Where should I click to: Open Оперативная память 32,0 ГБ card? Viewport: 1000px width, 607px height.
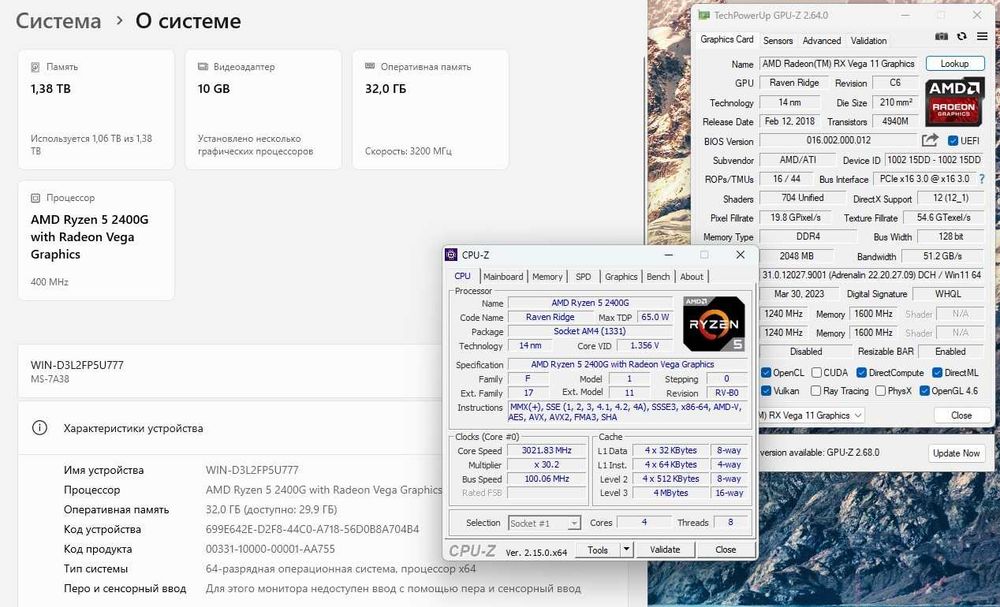click(430, 110)
